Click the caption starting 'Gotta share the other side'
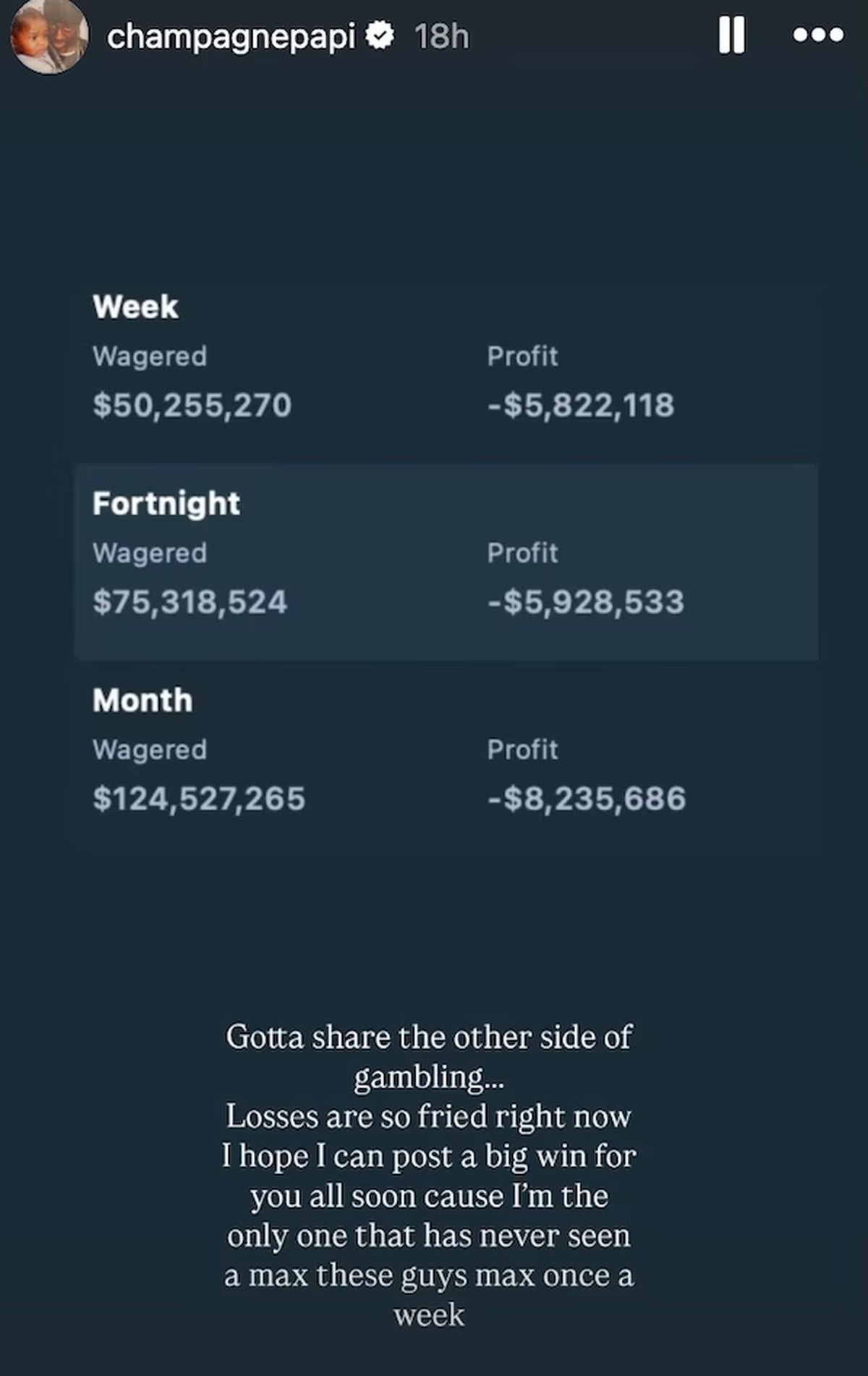 429,1176
